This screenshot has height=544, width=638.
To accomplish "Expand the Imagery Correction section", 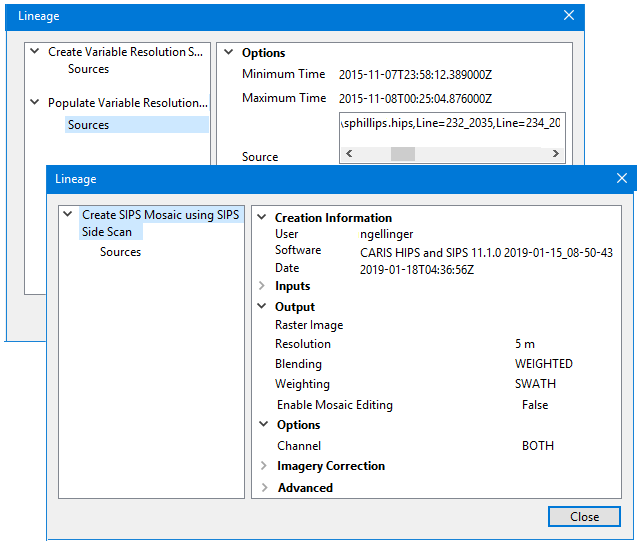I will click(263, 466).
